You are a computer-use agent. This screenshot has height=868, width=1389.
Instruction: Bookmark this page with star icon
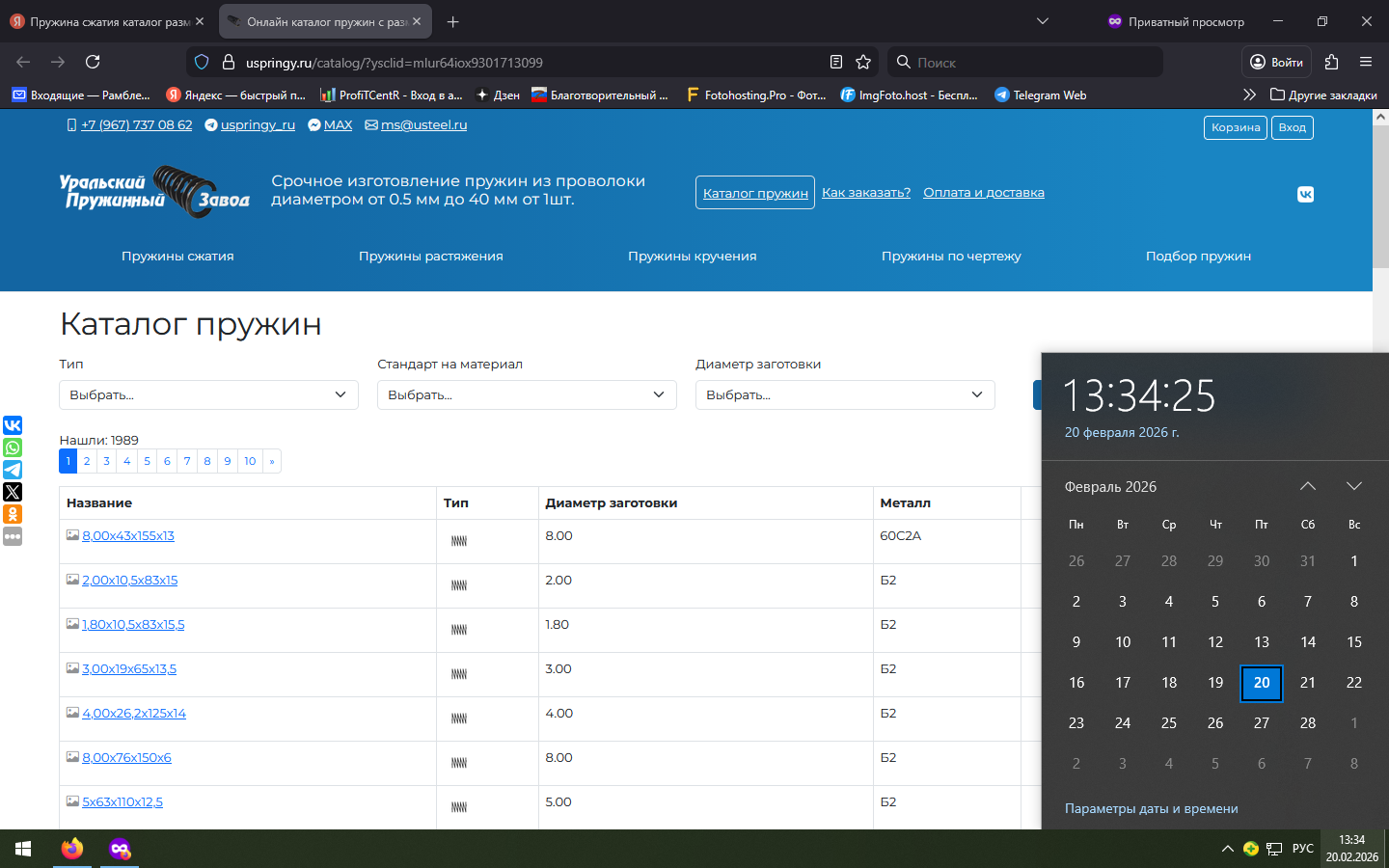click(x=863, y=62)
